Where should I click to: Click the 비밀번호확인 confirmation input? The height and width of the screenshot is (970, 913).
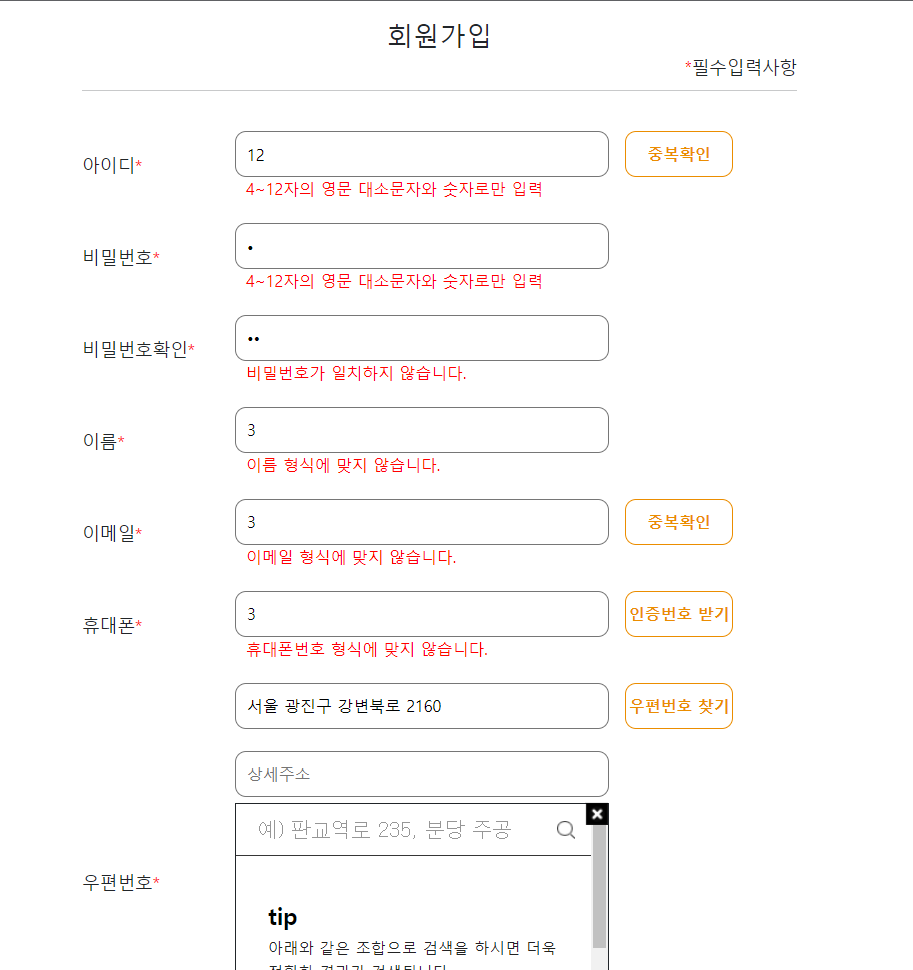(x=421, y=338)
